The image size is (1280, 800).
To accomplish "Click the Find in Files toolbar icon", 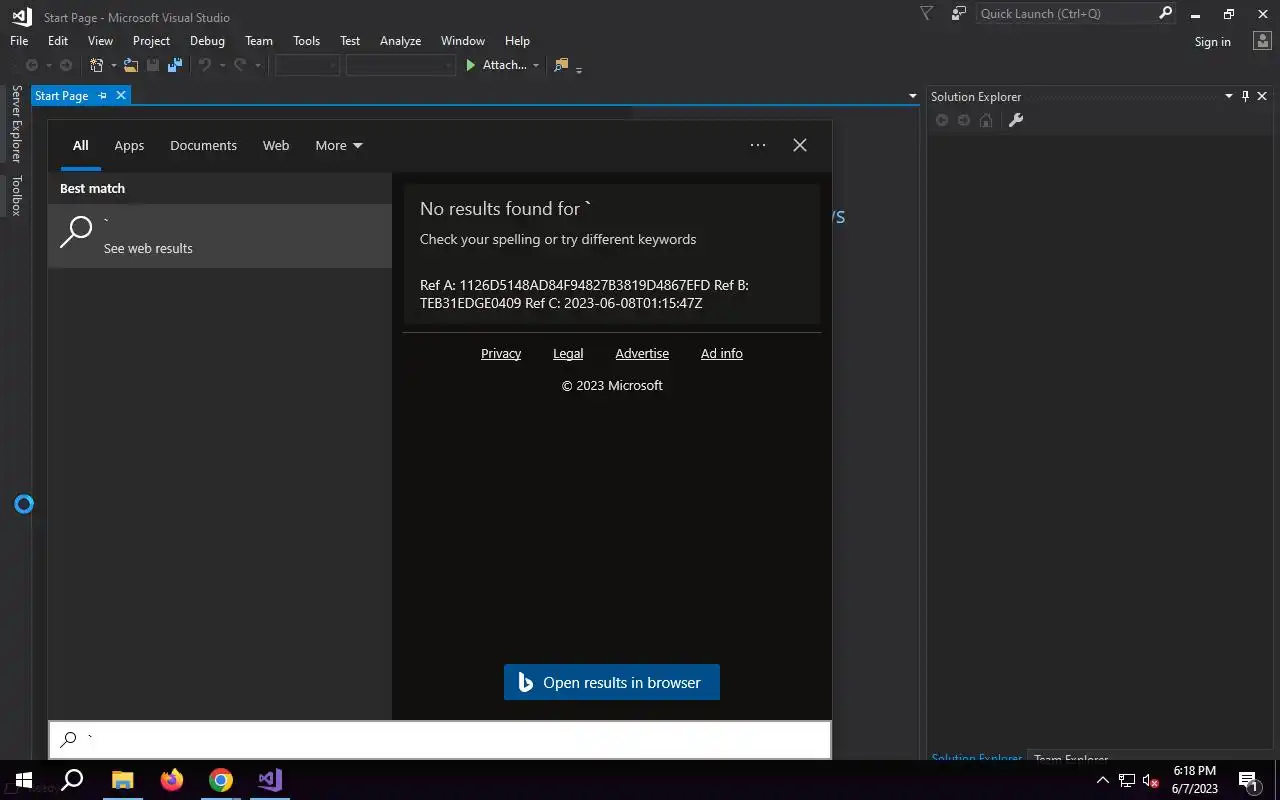I will point(561,65).
